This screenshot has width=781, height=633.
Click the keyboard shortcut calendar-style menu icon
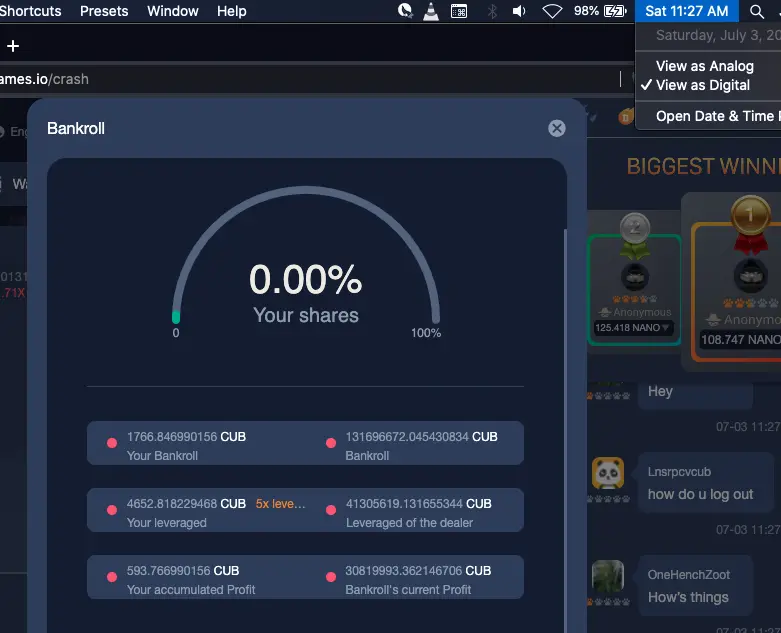[x=459, y=11]
